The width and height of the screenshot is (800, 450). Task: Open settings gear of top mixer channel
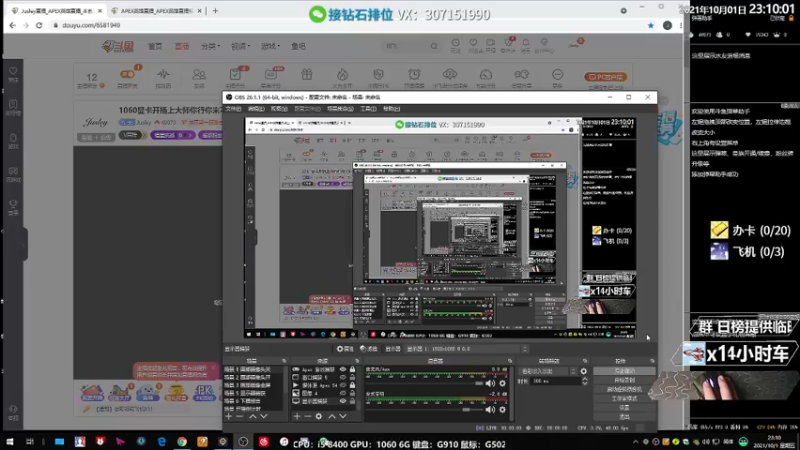pos(503,383)
